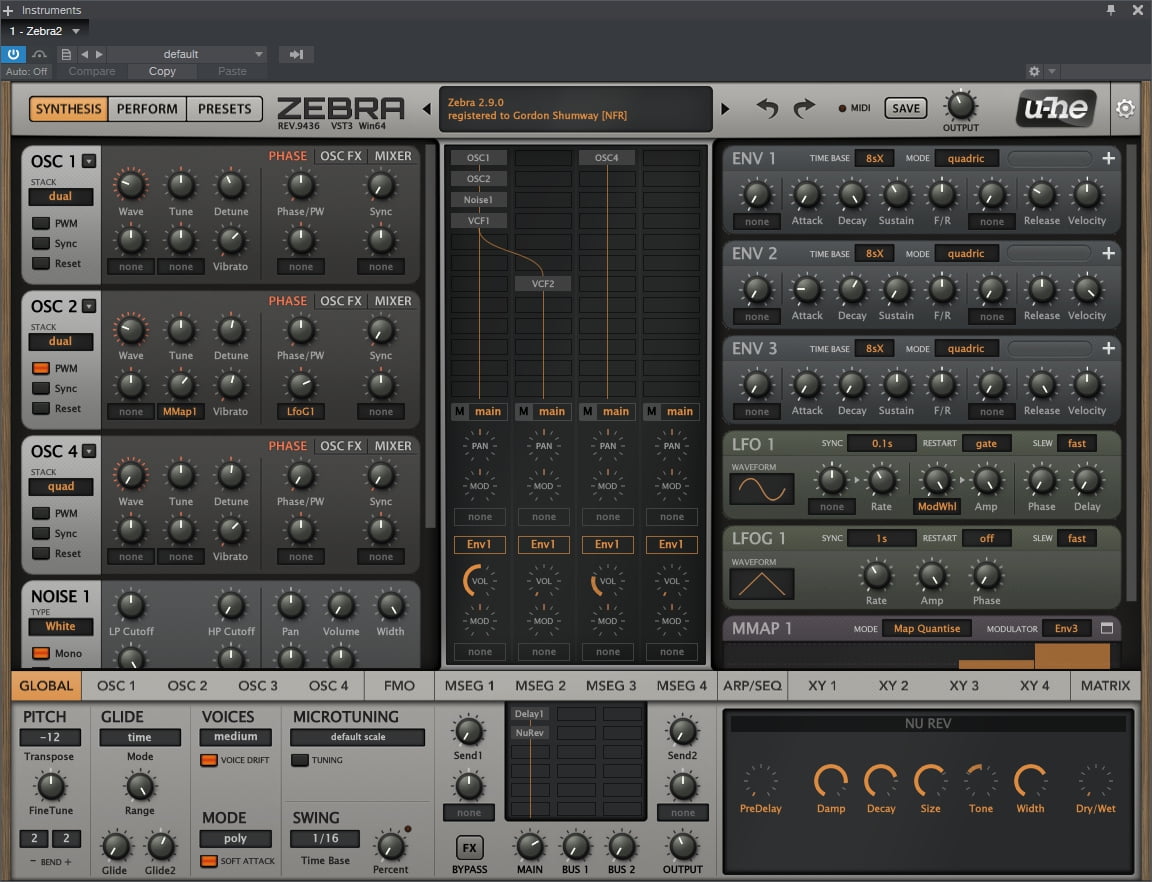Click the u-he logo
The height and width of the screenshot is (882, 1152).
coord(1056,109)
